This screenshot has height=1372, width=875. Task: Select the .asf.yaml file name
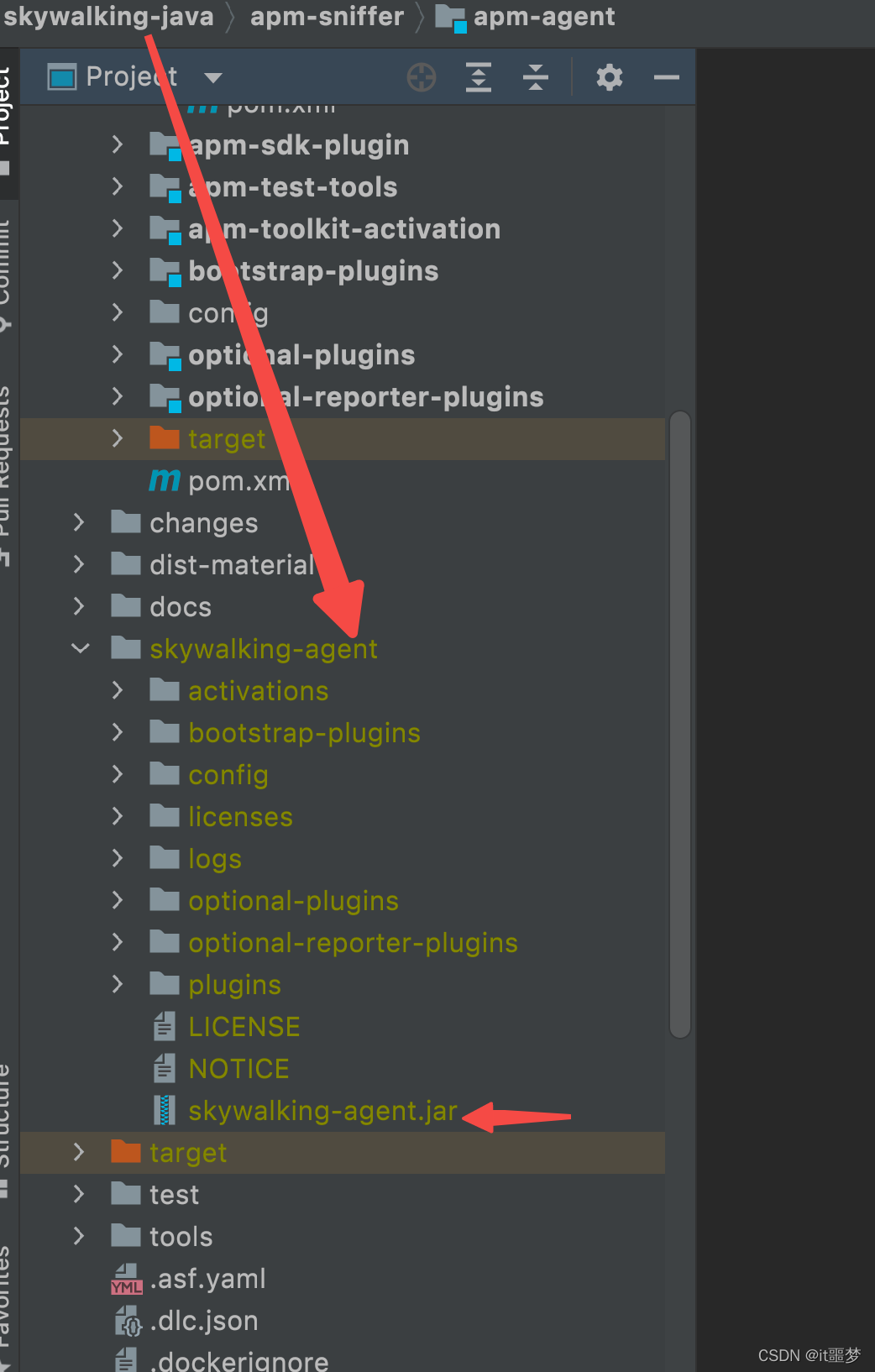(207, 1279)
